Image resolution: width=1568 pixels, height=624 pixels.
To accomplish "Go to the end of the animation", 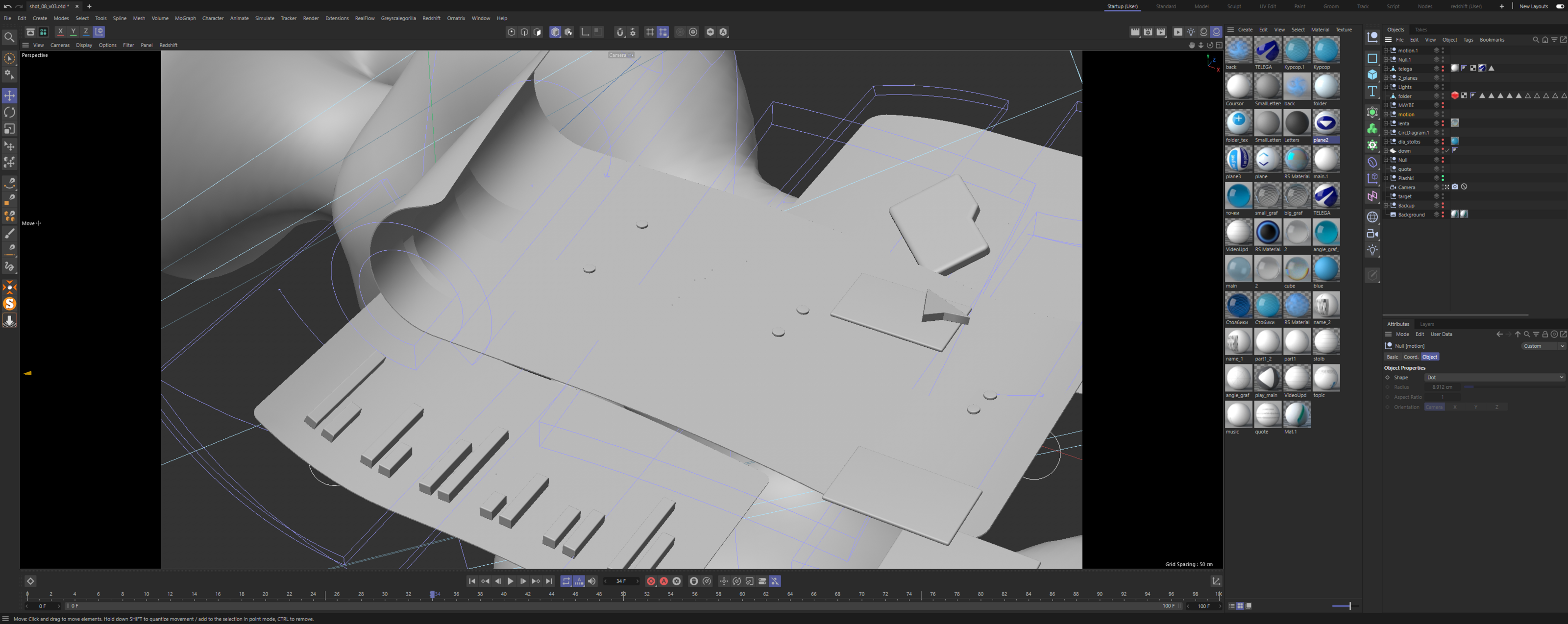I will tap(549, 581).
